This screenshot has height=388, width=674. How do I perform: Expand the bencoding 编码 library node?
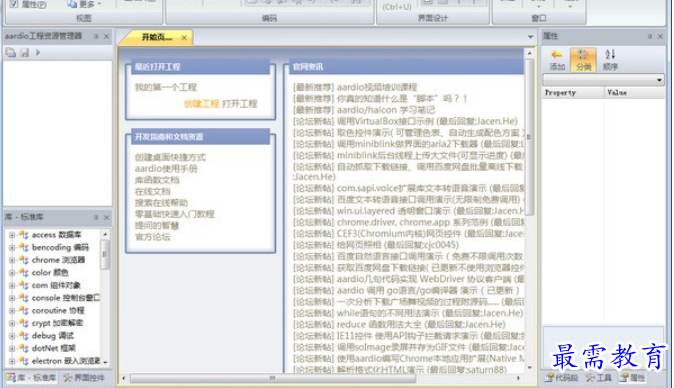(12, 247)
